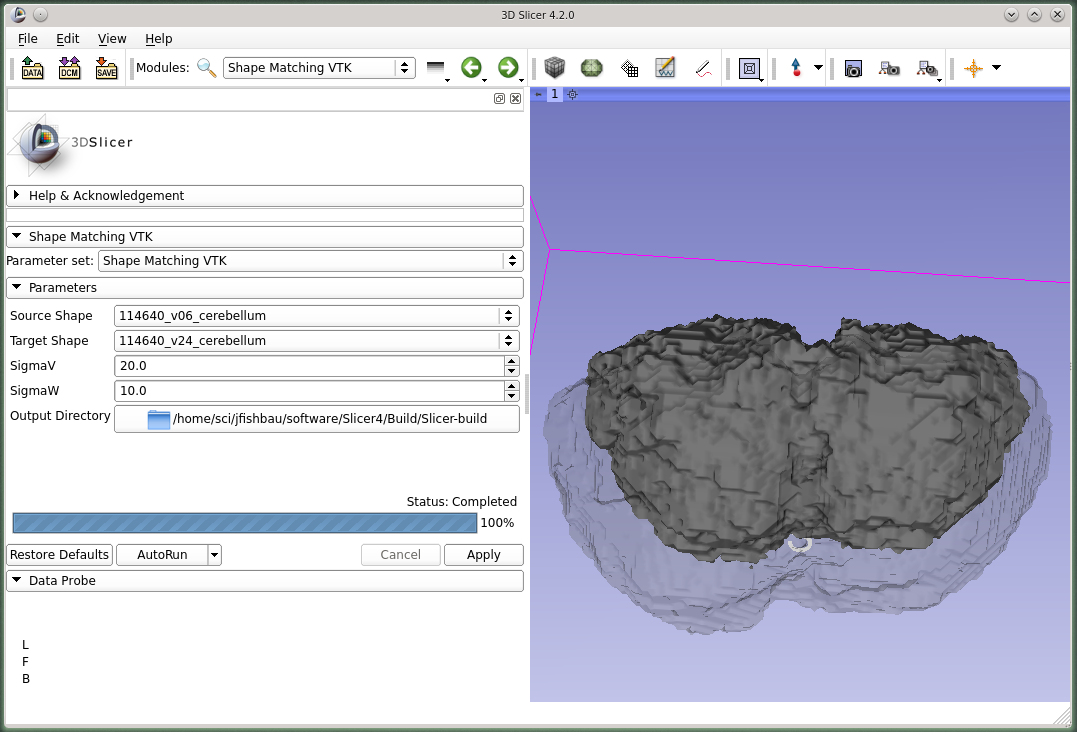Toggle the crosshair icon in toolbar
The width and height of the screenshot is (1077, 732).
click(x=973, y=68)
